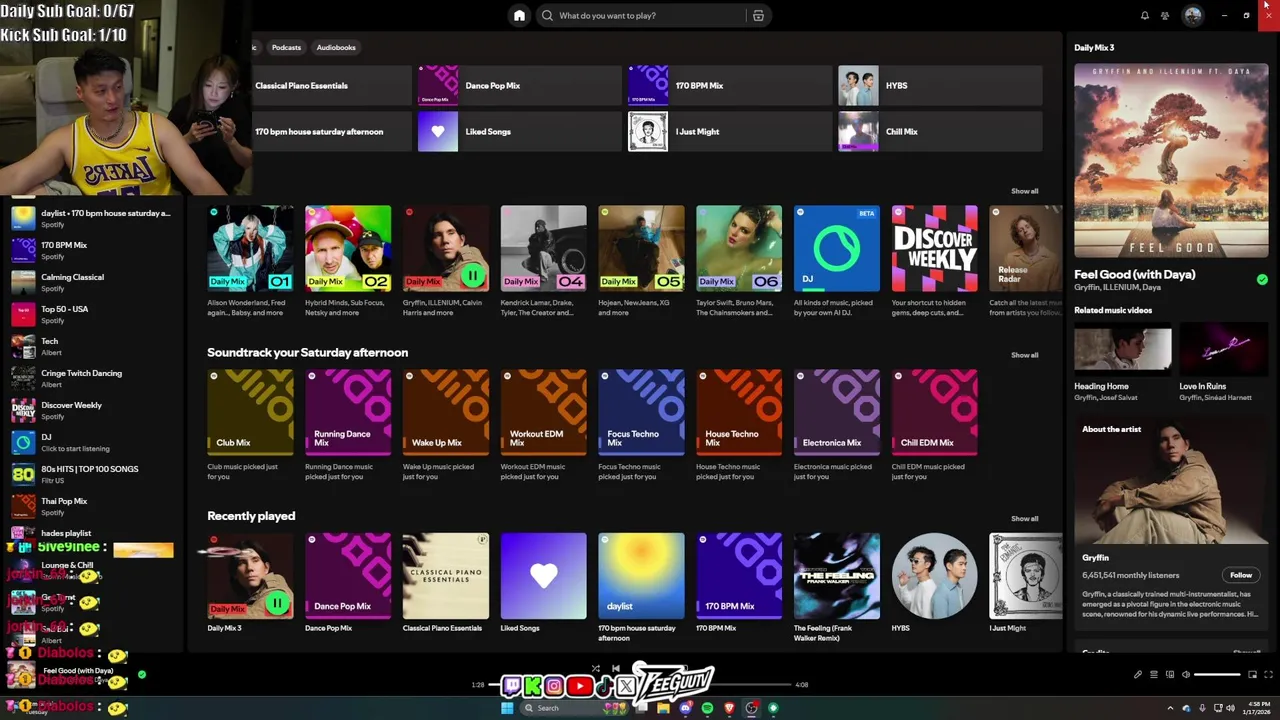Open the Browse icon in search bar
Viewport: 1280px width, 720px height.
click(758, 15)
